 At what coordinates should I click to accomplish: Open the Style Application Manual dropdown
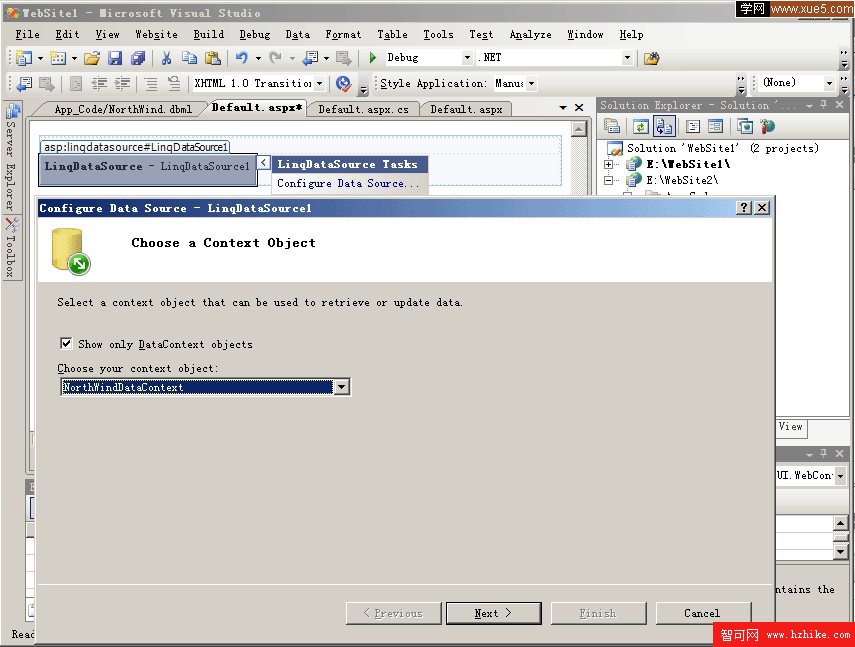click(x=531, y=83)
